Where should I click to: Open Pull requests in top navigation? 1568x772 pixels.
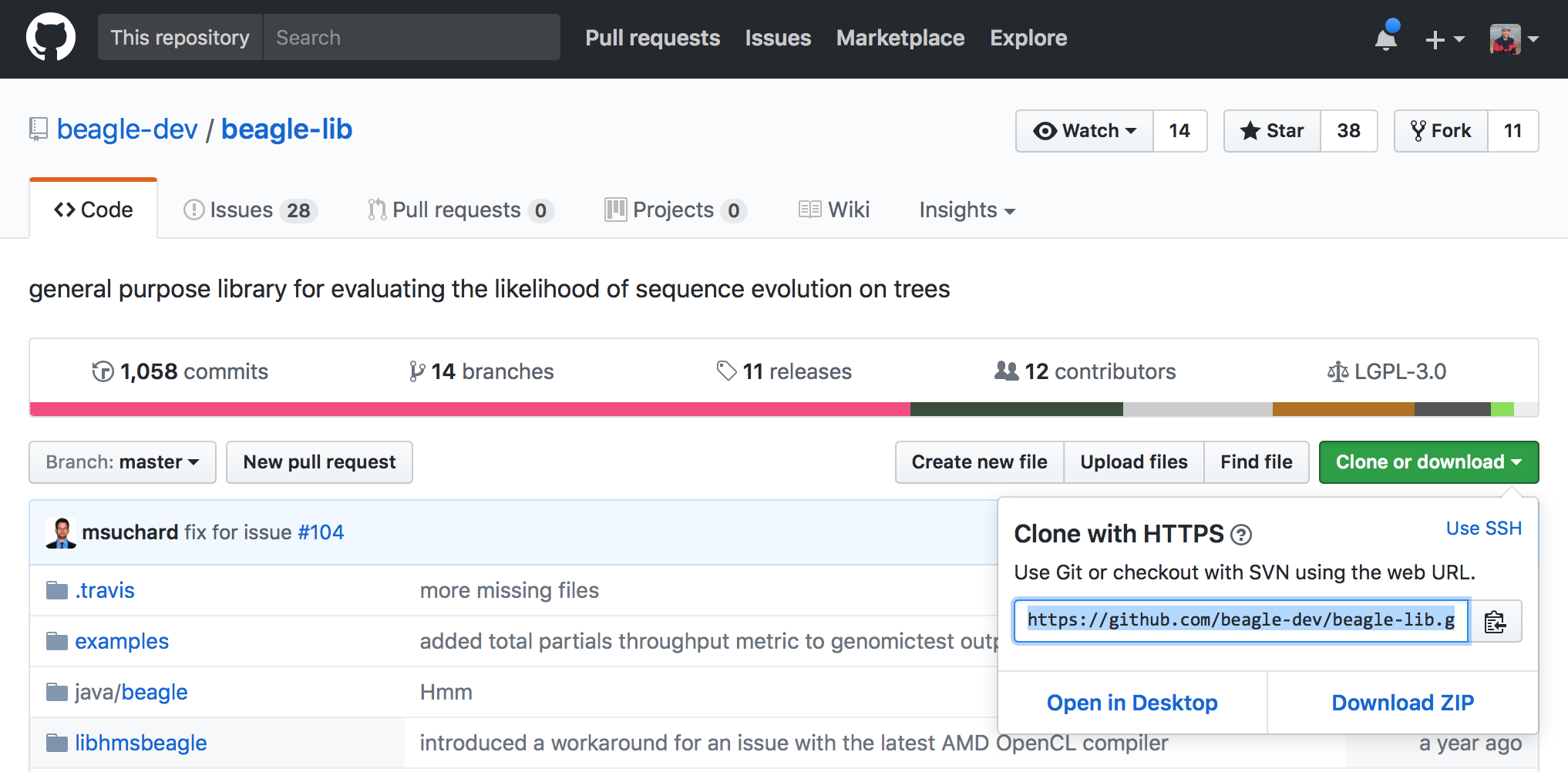[x=652, y=38]
